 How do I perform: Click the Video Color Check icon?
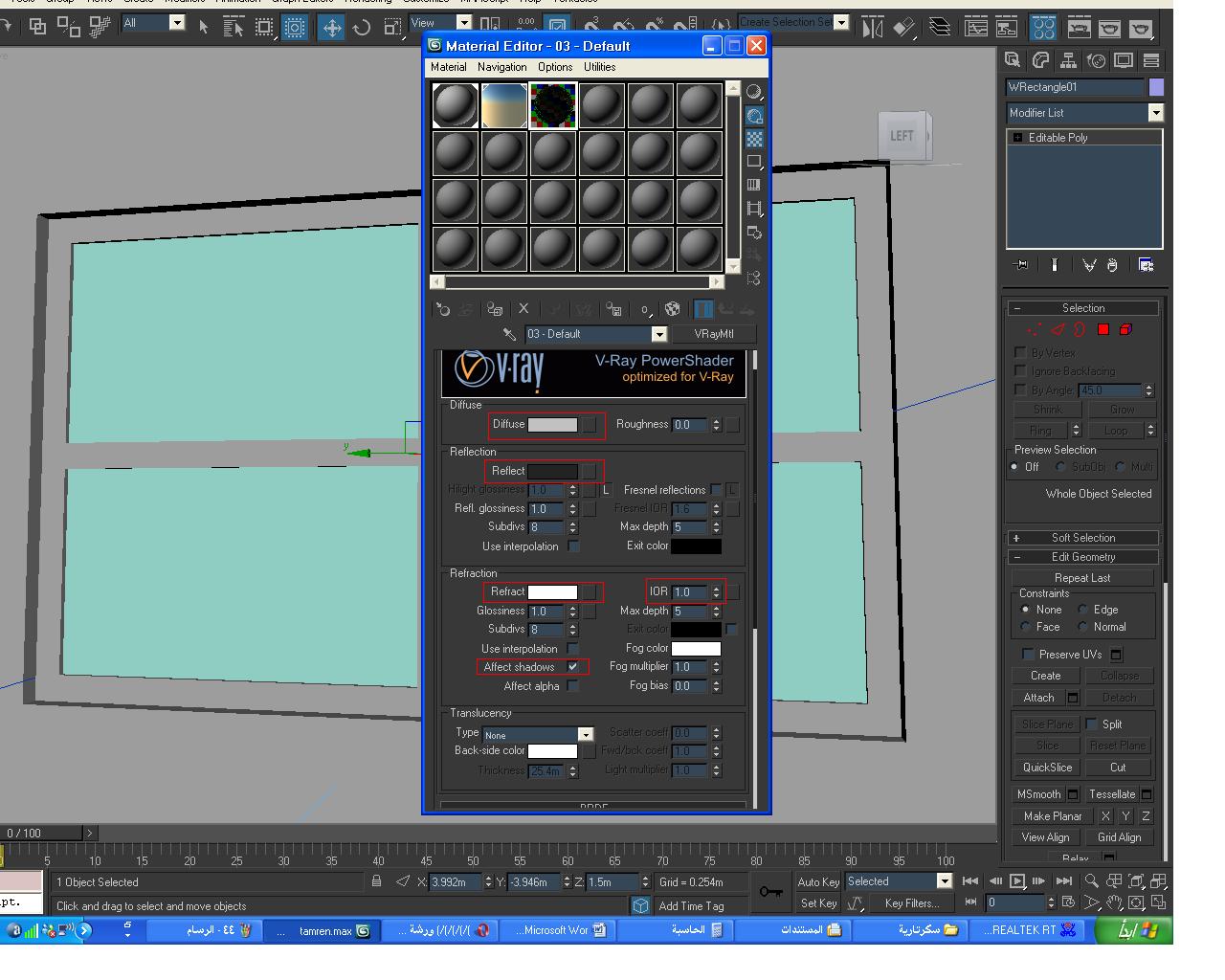(x=754, y=185)
